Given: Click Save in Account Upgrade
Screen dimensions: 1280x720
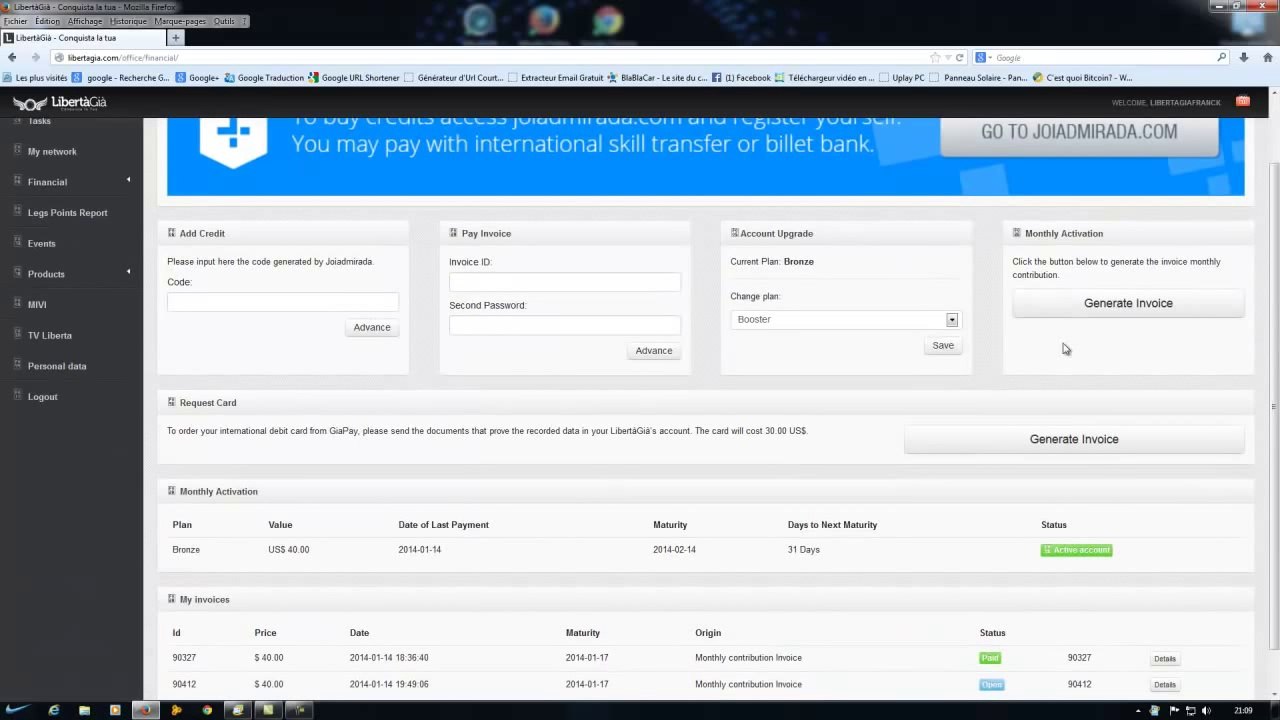Looking at the screenshot, I should (x=943, y=345).
